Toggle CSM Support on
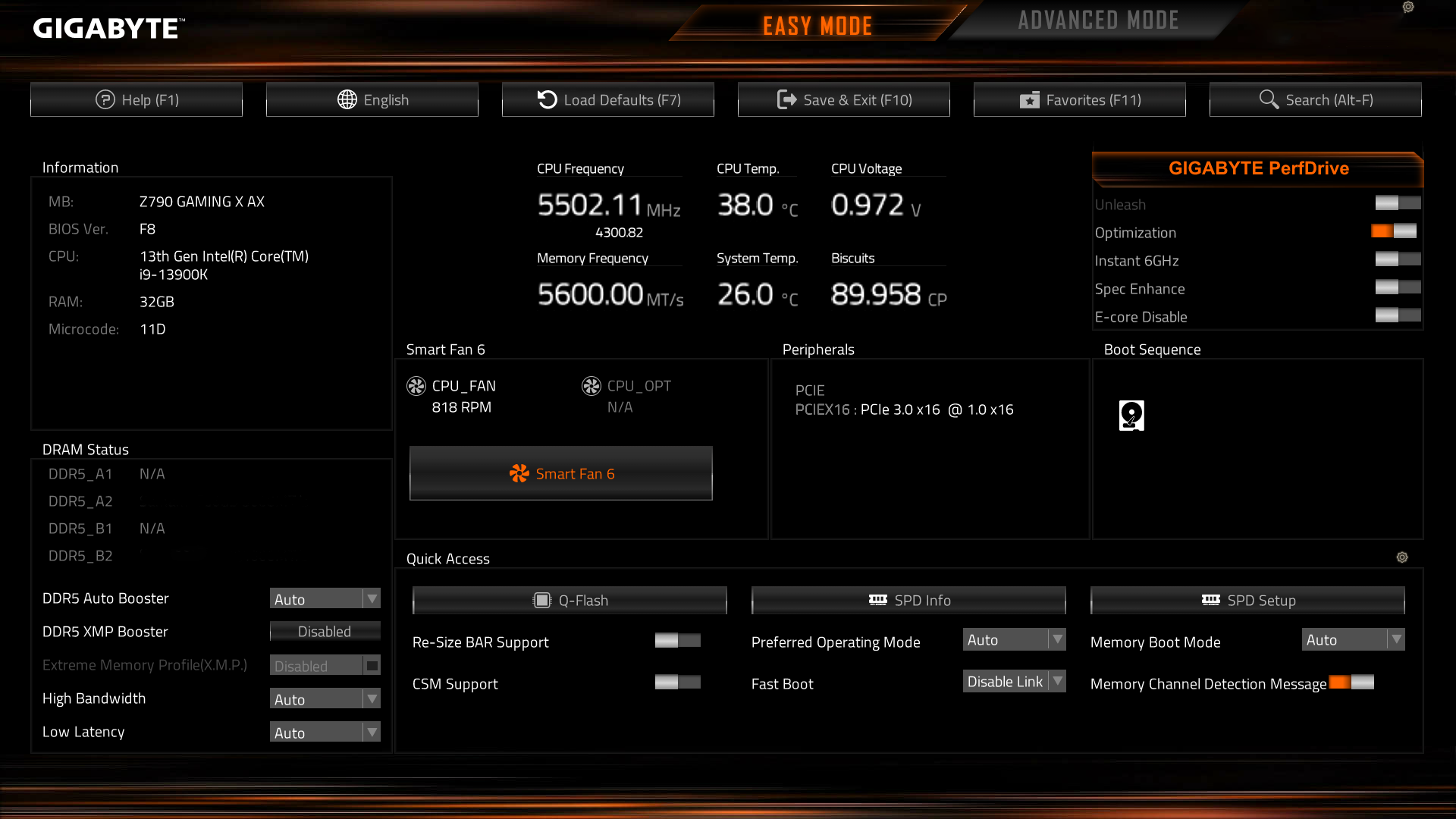This screenshot has width=1456, height=819. point(678,682)
